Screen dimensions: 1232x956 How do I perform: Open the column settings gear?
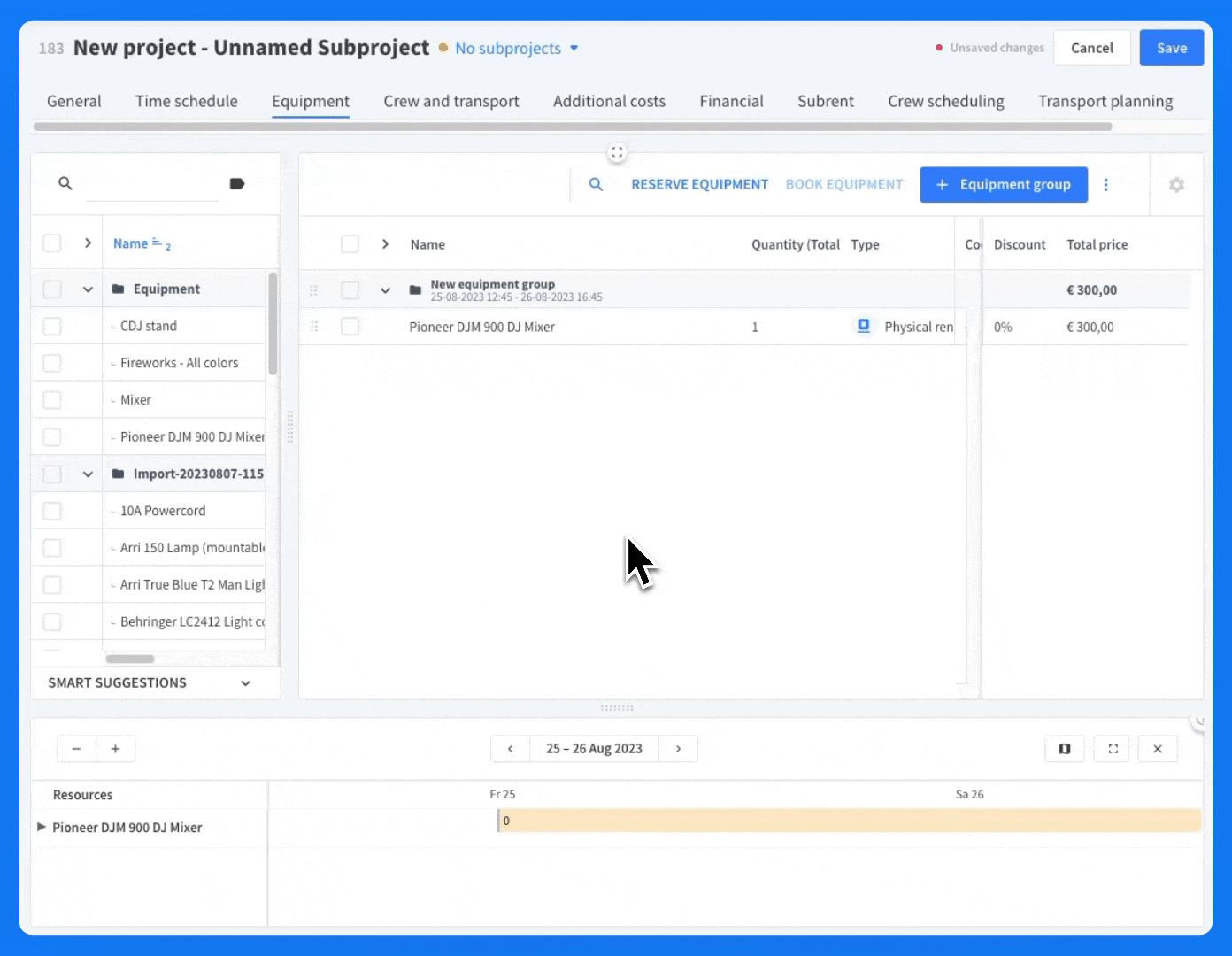(x=1176, y=184)
